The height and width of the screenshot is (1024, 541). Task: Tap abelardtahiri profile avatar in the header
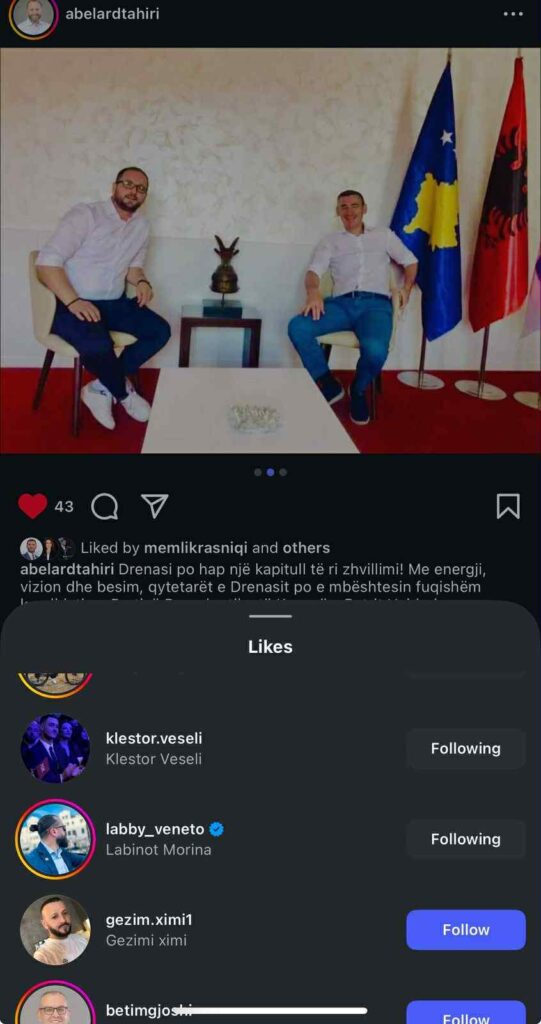33,15
